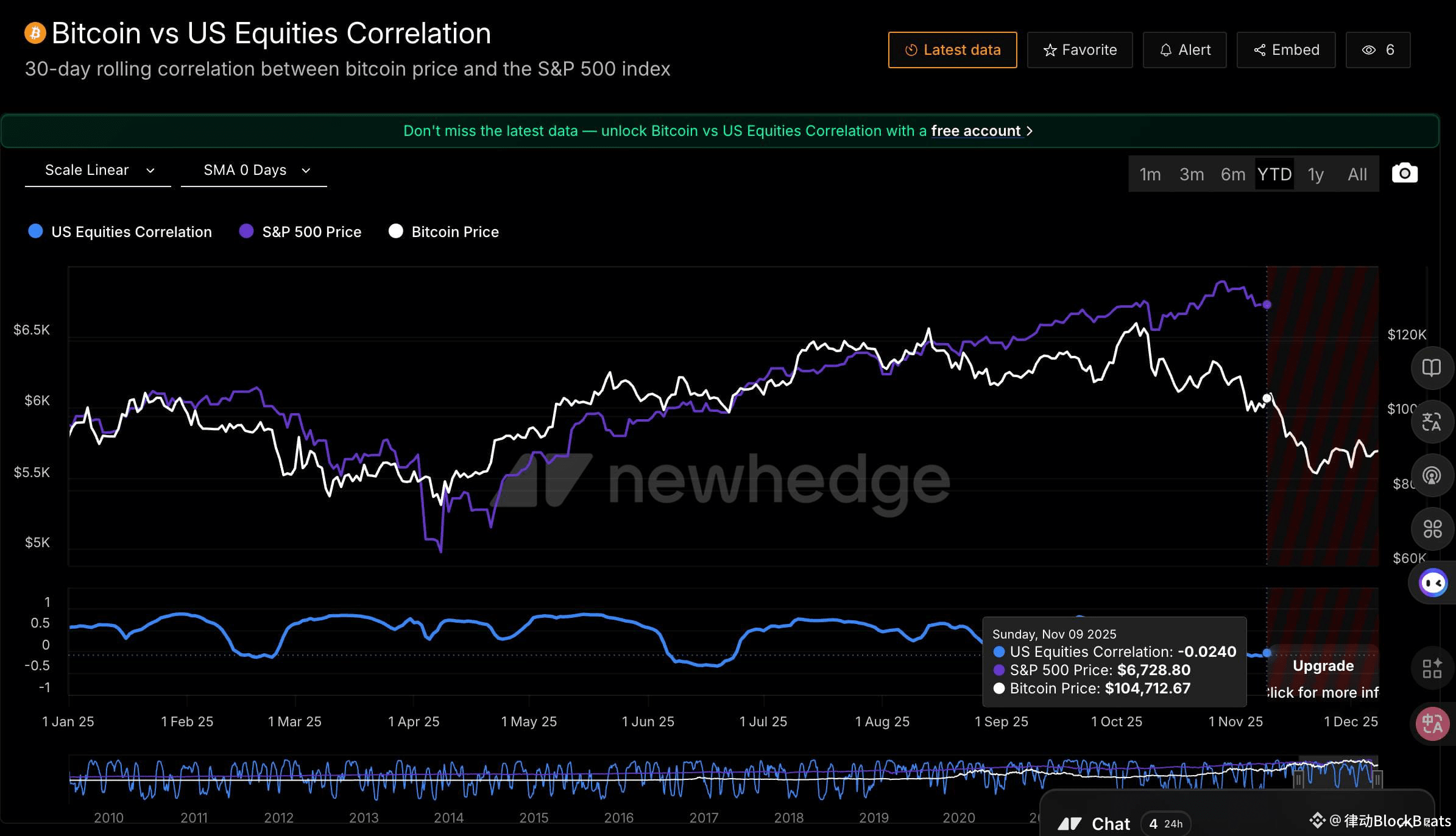Open the Scale Linear dropdown
Viewport: 1456px width, 836px height.
pos(98,170)
